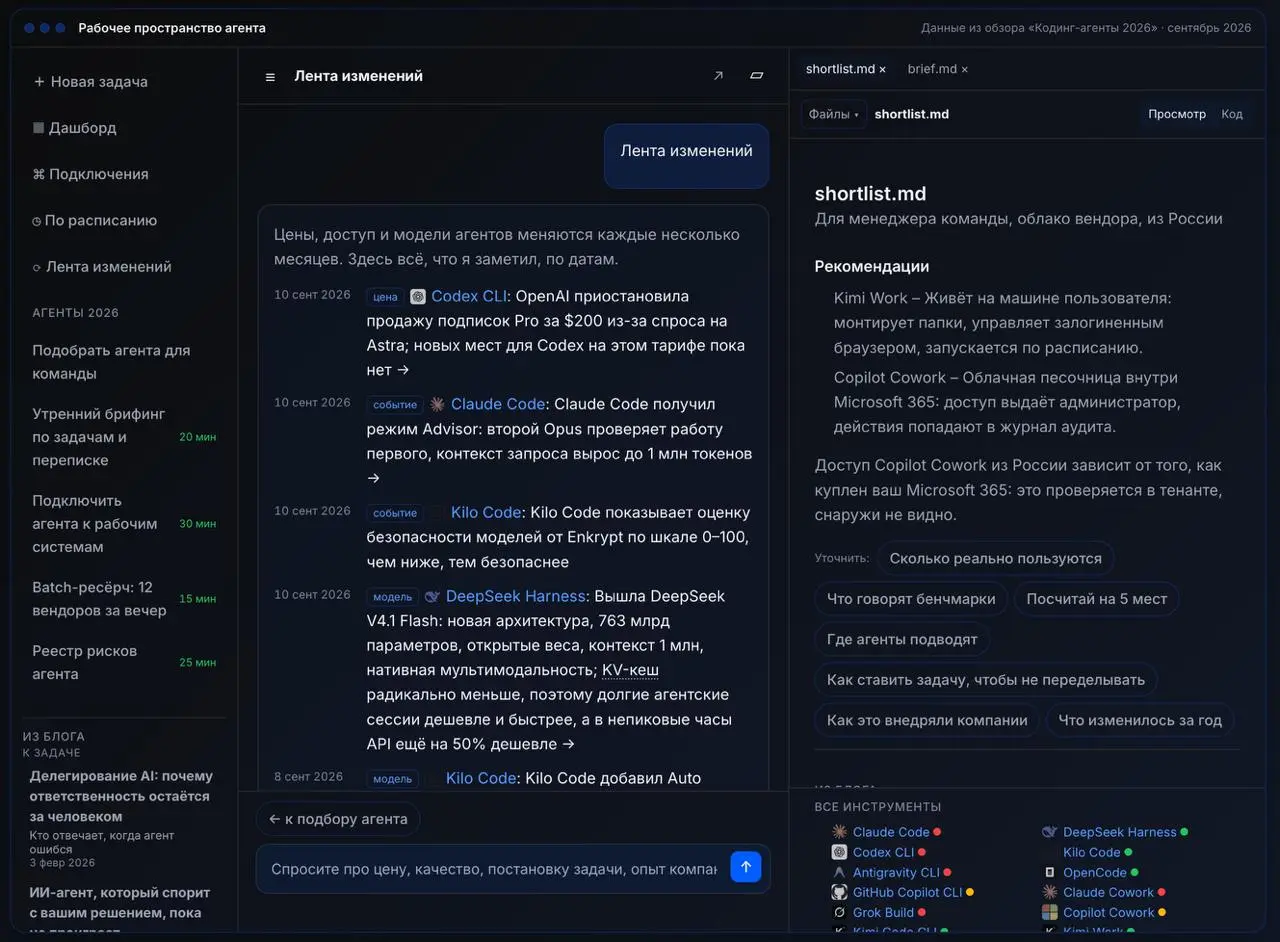
Task: Open task Подключить агента к рабочим системам
Action: point(124,524)
